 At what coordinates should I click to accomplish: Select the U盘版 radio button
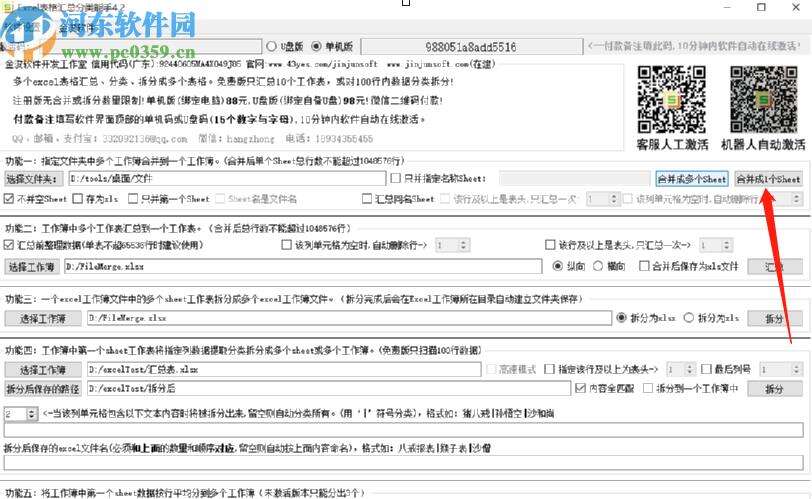[271, 47]
